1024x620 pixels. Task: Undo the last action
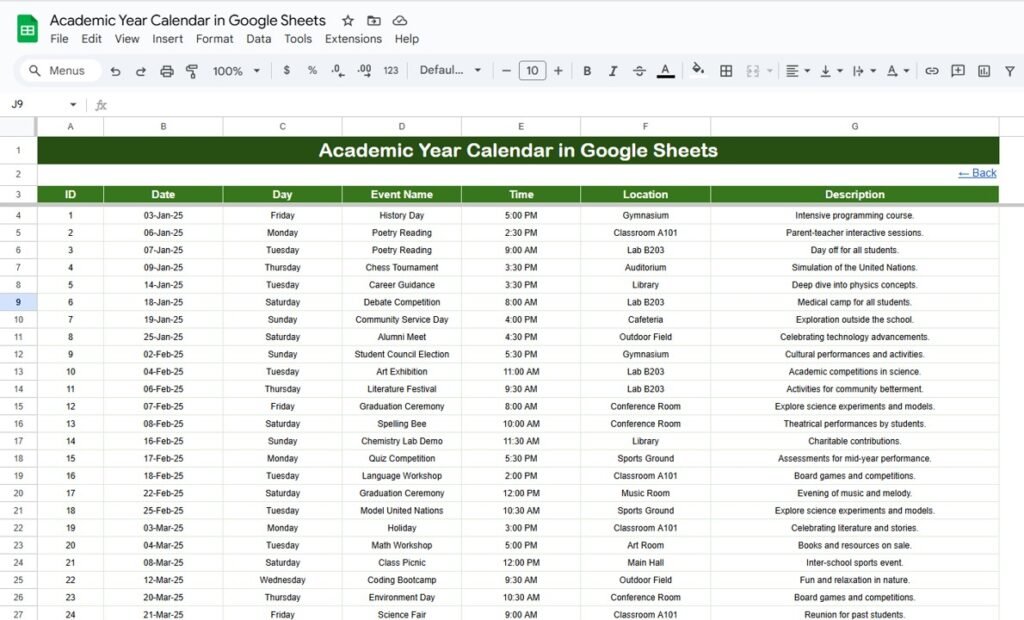click(117, 71)
